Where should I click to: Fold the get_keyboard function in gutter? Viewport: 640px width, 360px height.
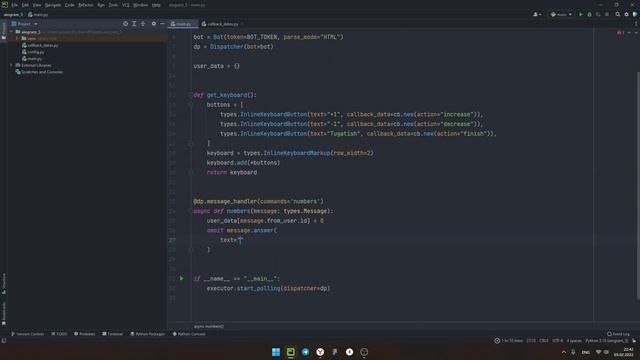(191, 95)
